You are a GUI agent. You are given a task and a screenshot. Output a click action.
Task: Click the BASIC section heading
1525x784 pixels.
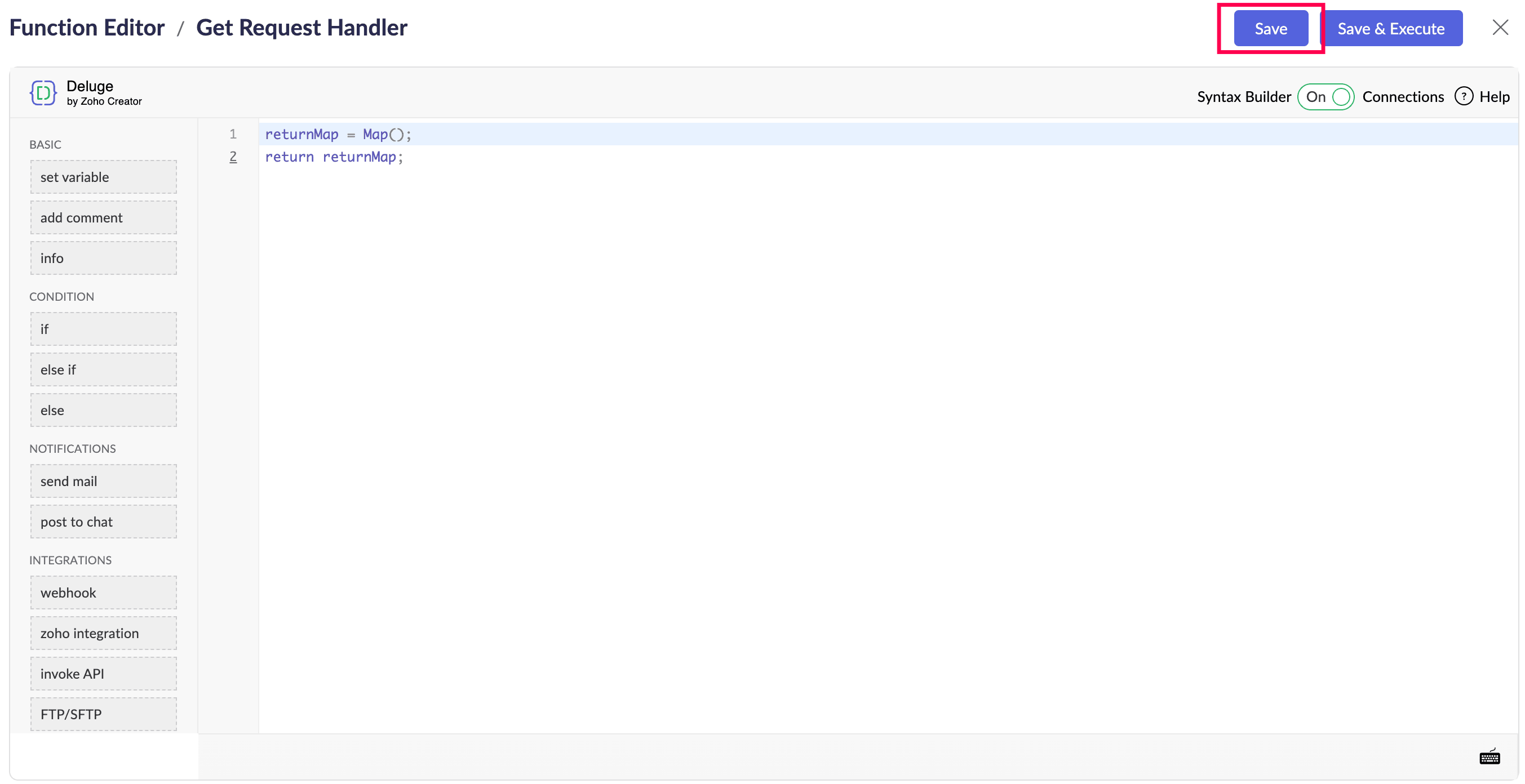click(x=45, y=144)
